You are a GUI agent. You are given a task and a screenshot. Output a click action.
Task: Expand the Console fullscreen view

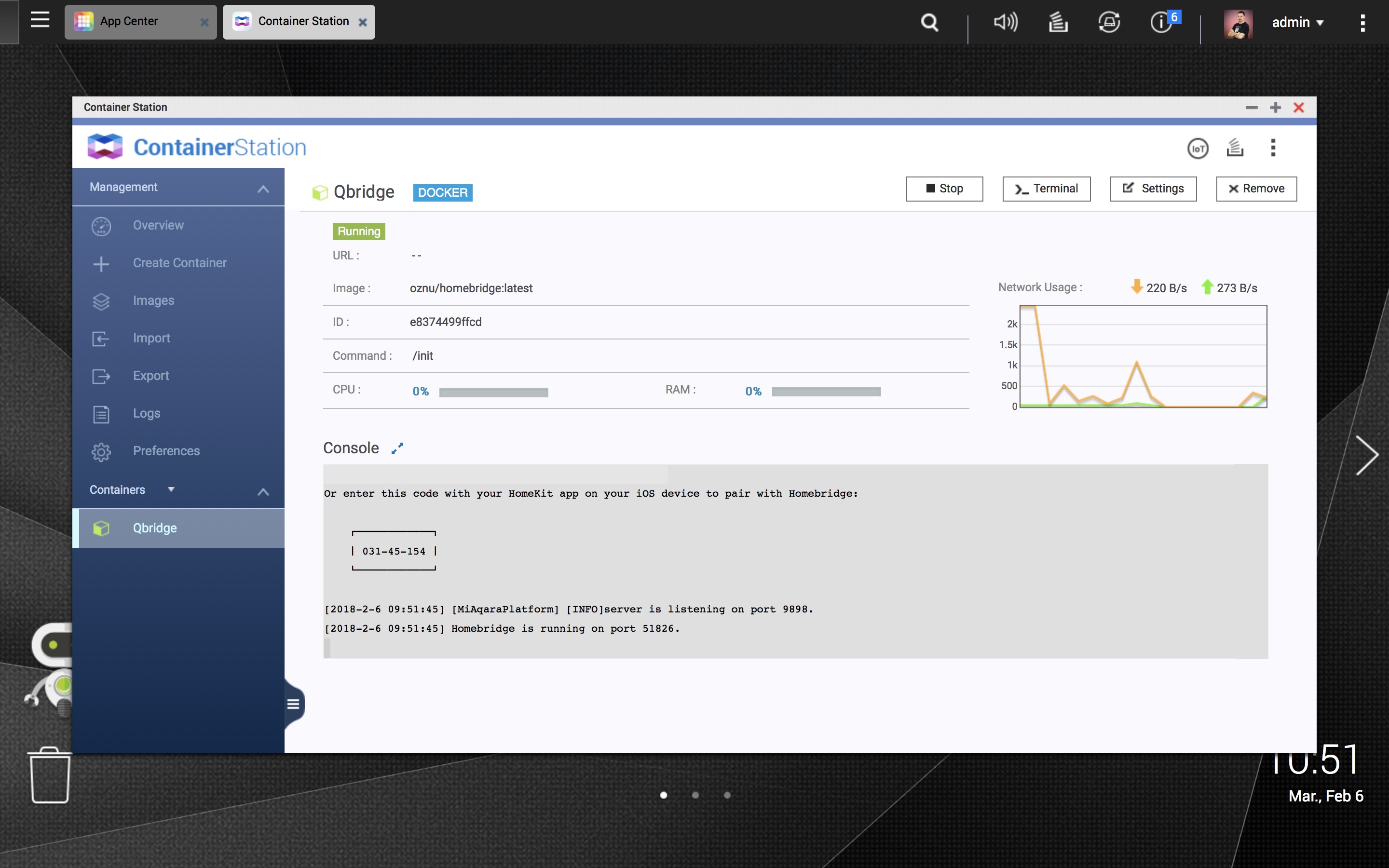click(x=398, y=448)
